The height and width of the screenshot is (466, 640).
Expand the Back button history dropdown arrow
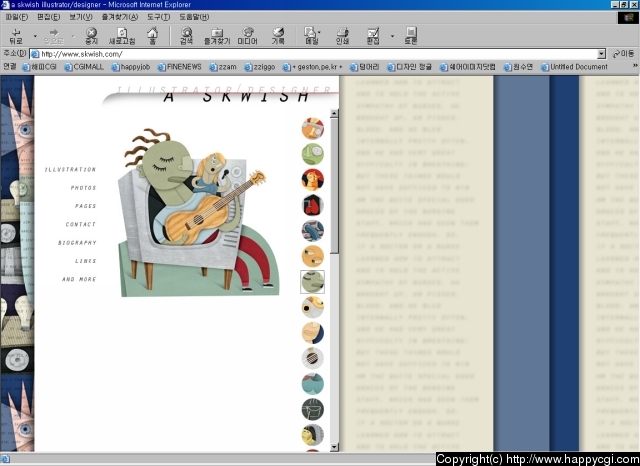35,36
